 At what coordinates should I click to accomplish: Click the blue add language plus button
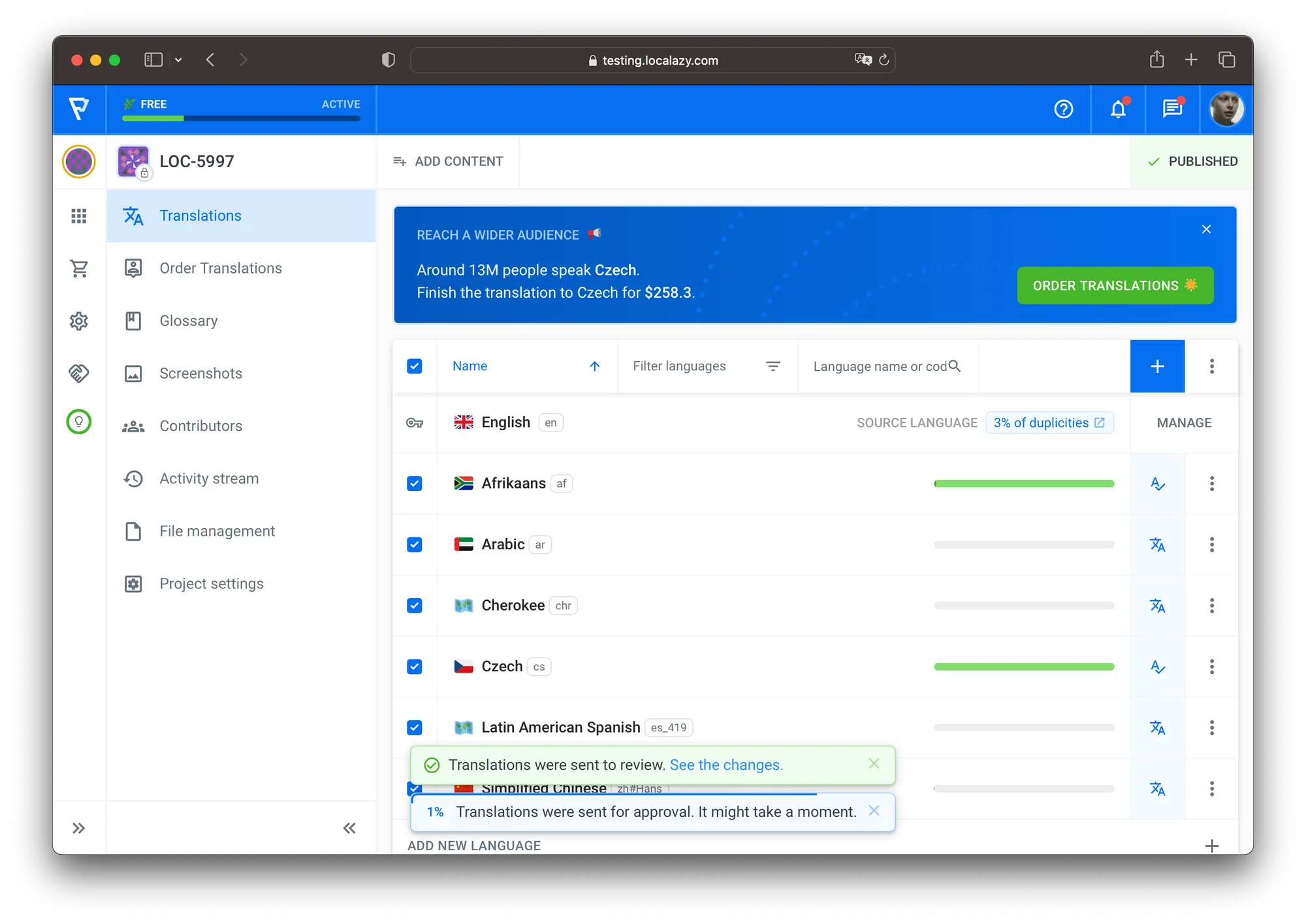tap(1157, 366)
